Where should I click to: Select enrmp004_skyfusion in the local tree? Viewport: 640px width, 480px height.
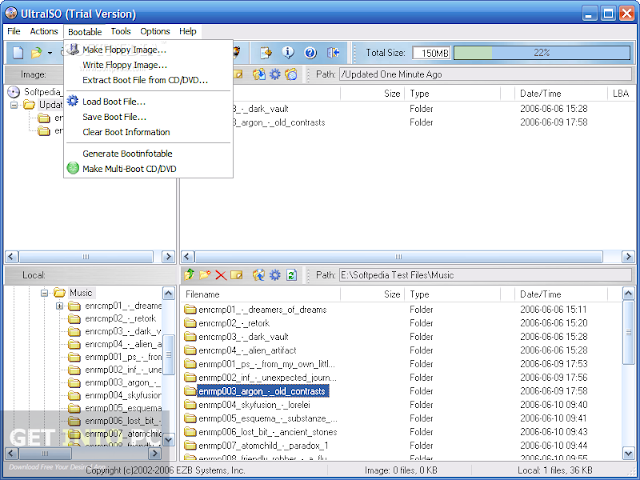click(x=115, y=395)
